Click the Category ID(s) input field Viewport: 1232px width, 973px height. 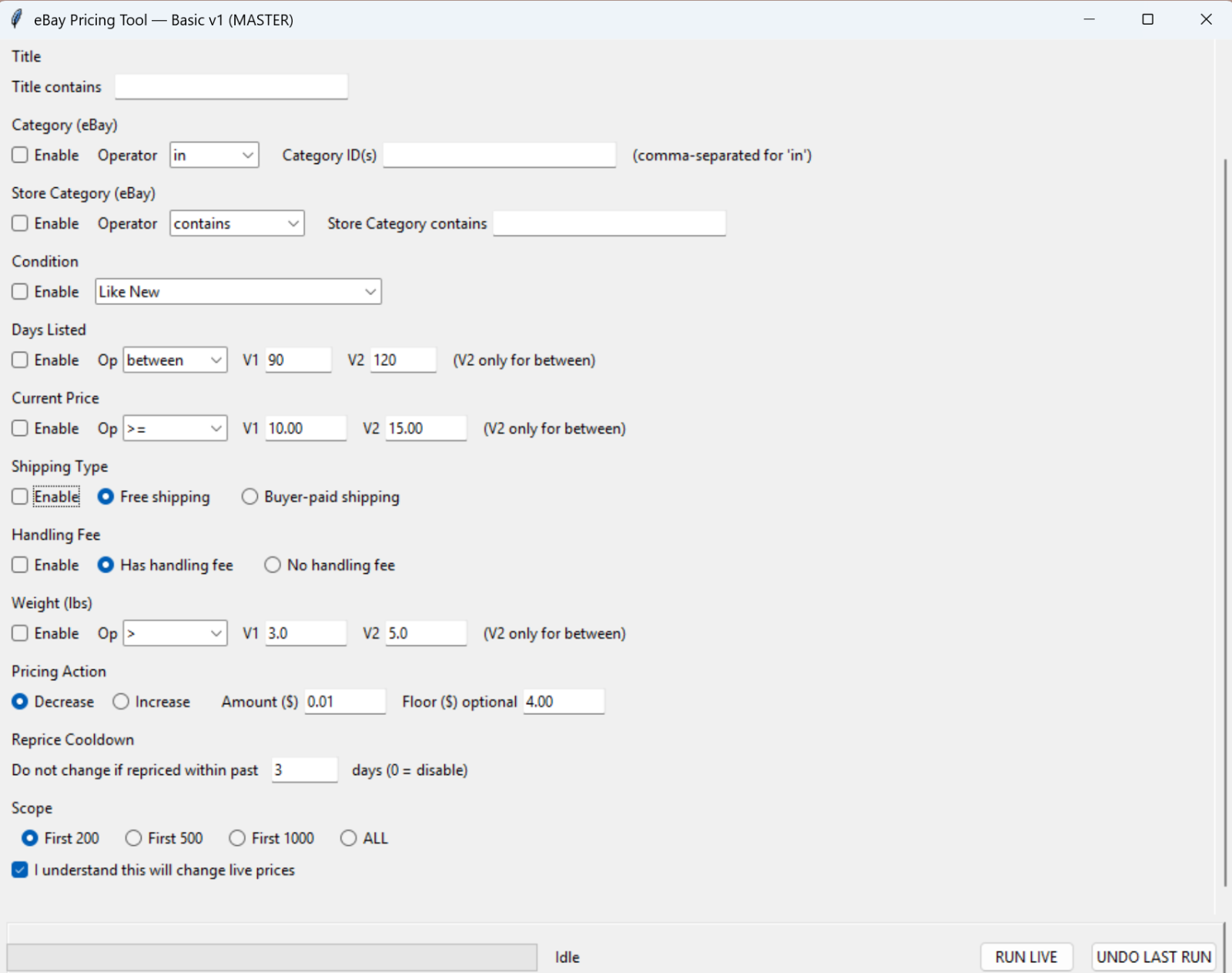500,156
